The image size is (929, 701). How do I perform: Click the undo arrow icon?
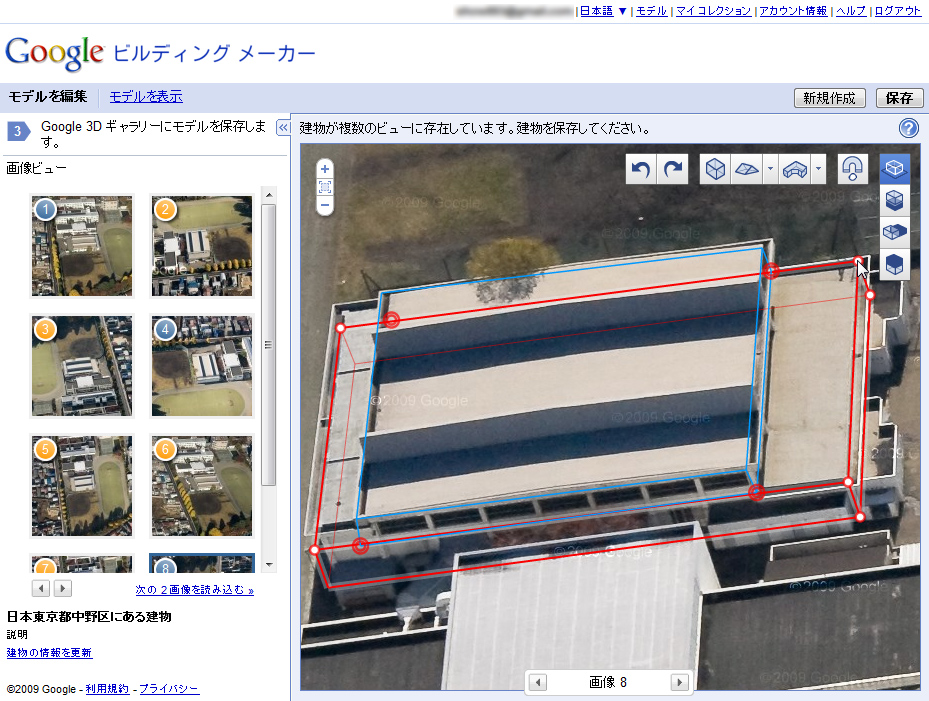tap(640, 168)
